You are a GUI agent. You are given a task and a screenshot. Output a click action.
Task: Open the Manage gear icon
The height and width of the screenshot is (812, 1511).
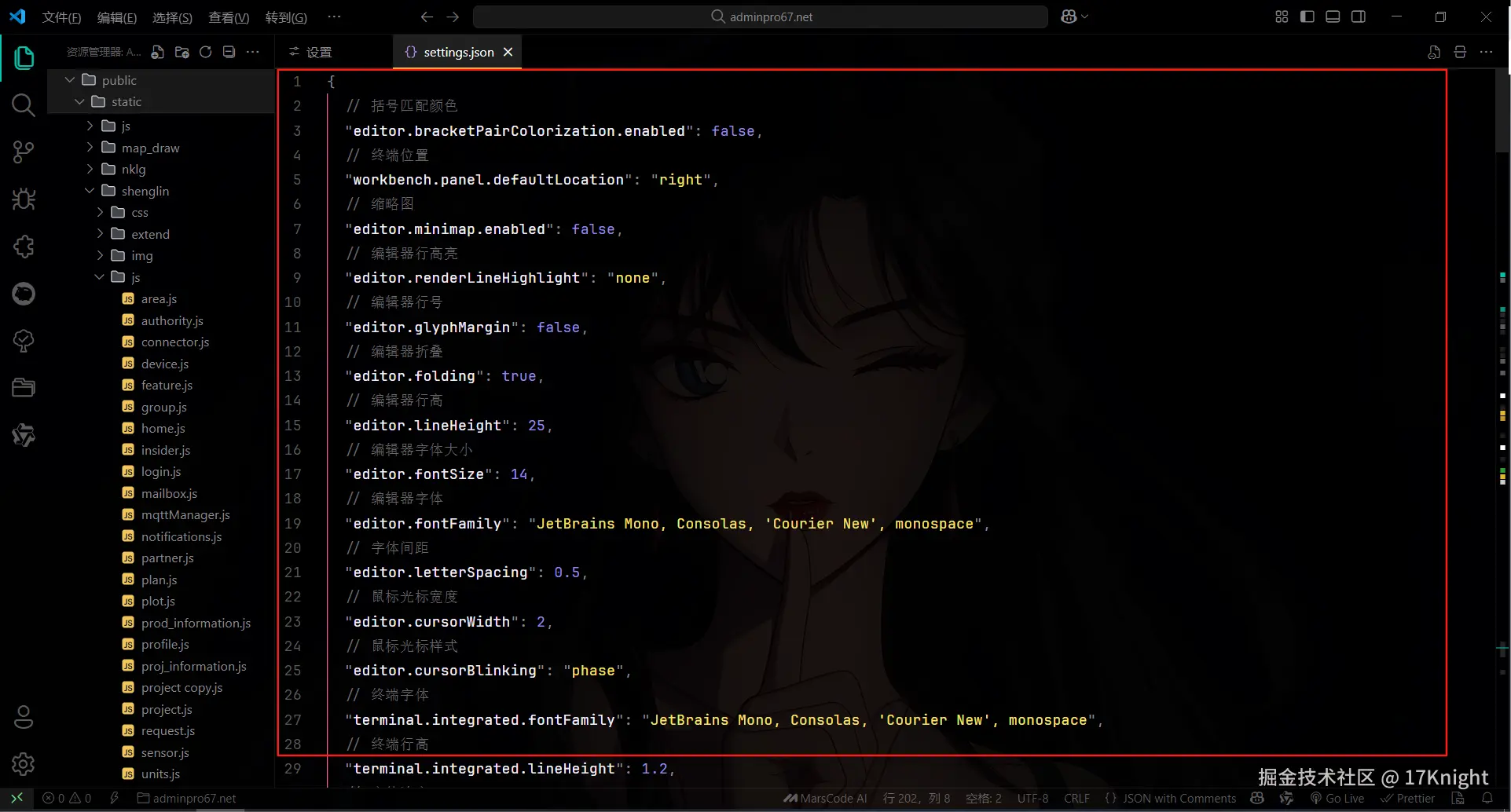pos(24,764)
